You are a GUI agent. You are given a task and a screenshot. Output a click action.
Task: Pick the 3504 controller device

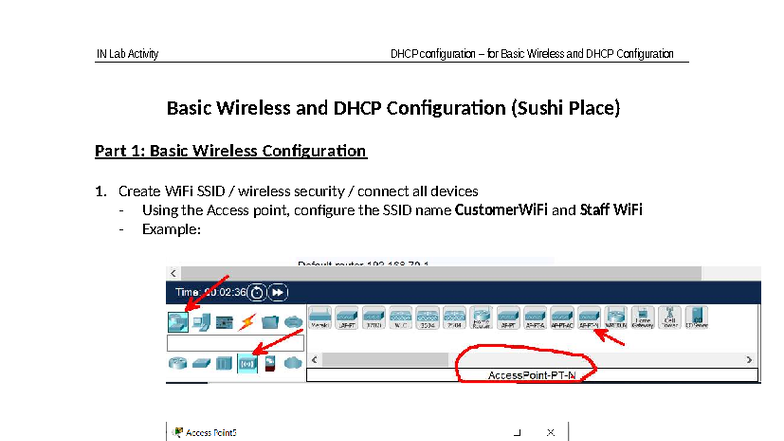(x=428, y=318)
